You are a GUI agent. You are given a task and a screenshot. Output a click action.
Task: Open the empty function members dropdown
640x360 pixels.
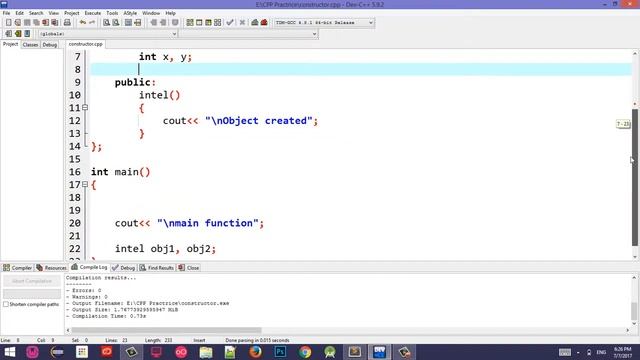tap(248, 34)
